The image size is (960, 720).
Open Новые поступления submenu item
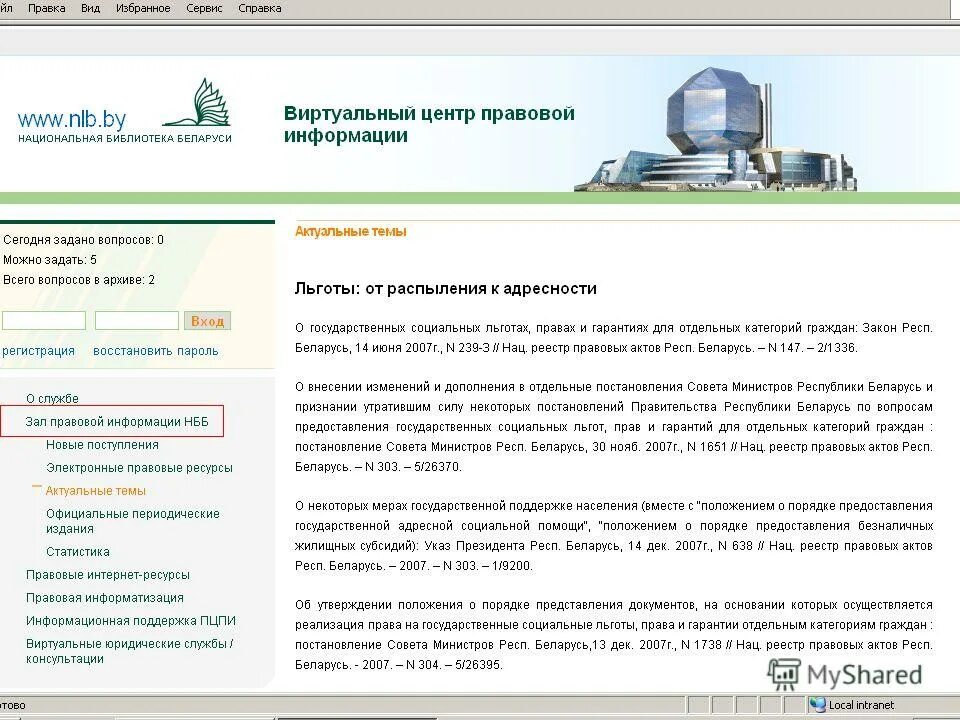[x=102, y=444]
